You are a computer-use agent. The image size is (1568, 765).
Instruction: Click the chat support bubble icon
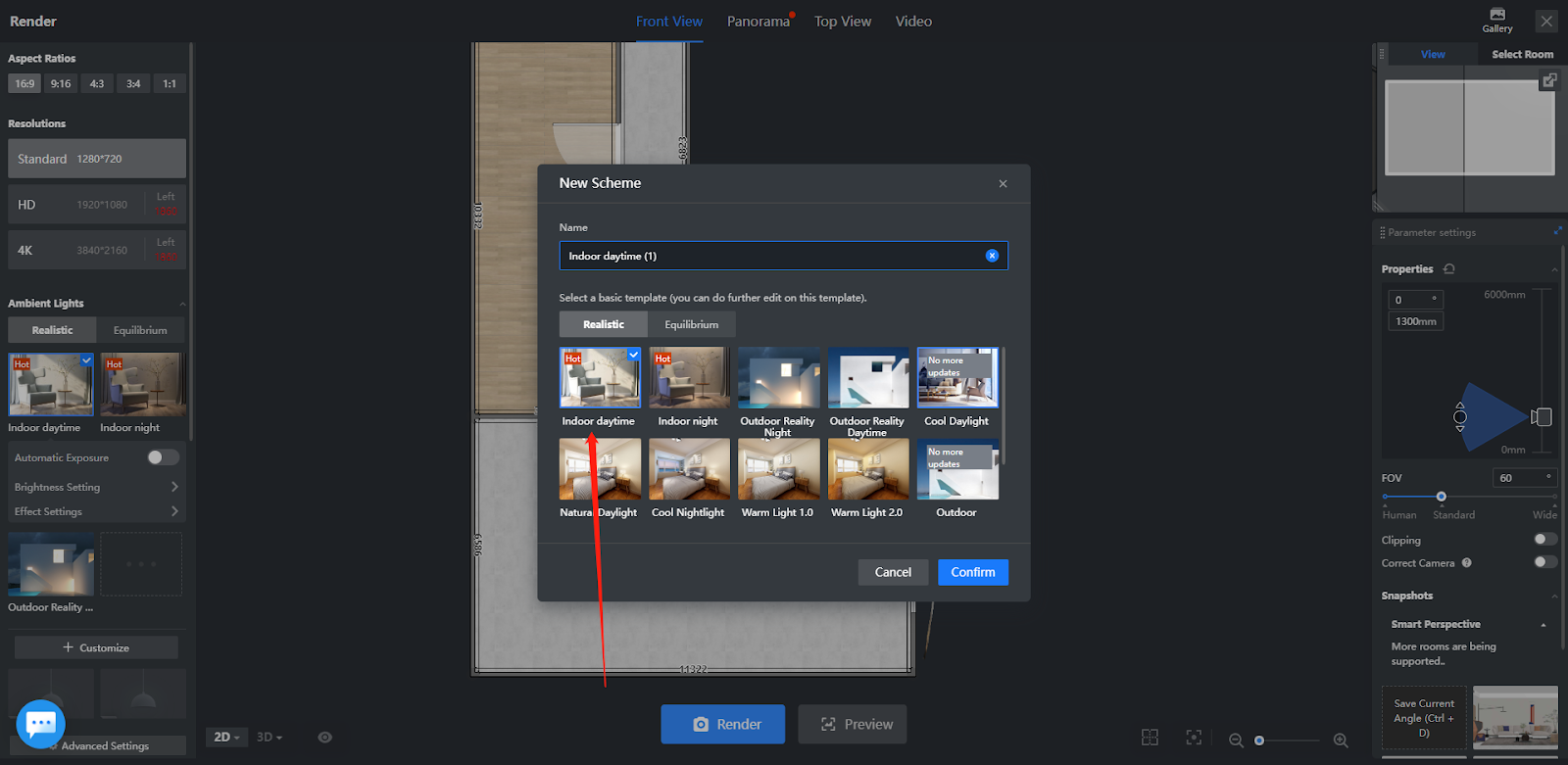pos(41,724)
